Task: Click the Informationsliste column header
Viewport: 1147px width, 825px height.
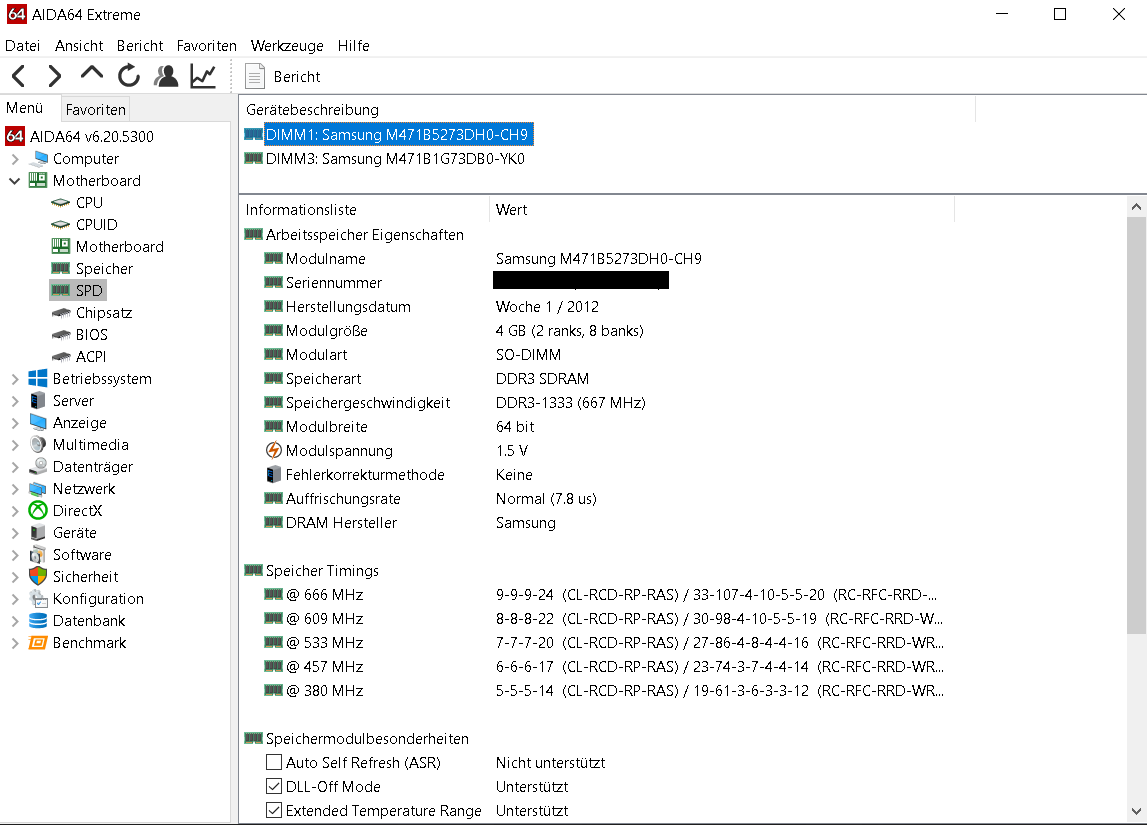Action: point(364,210)
